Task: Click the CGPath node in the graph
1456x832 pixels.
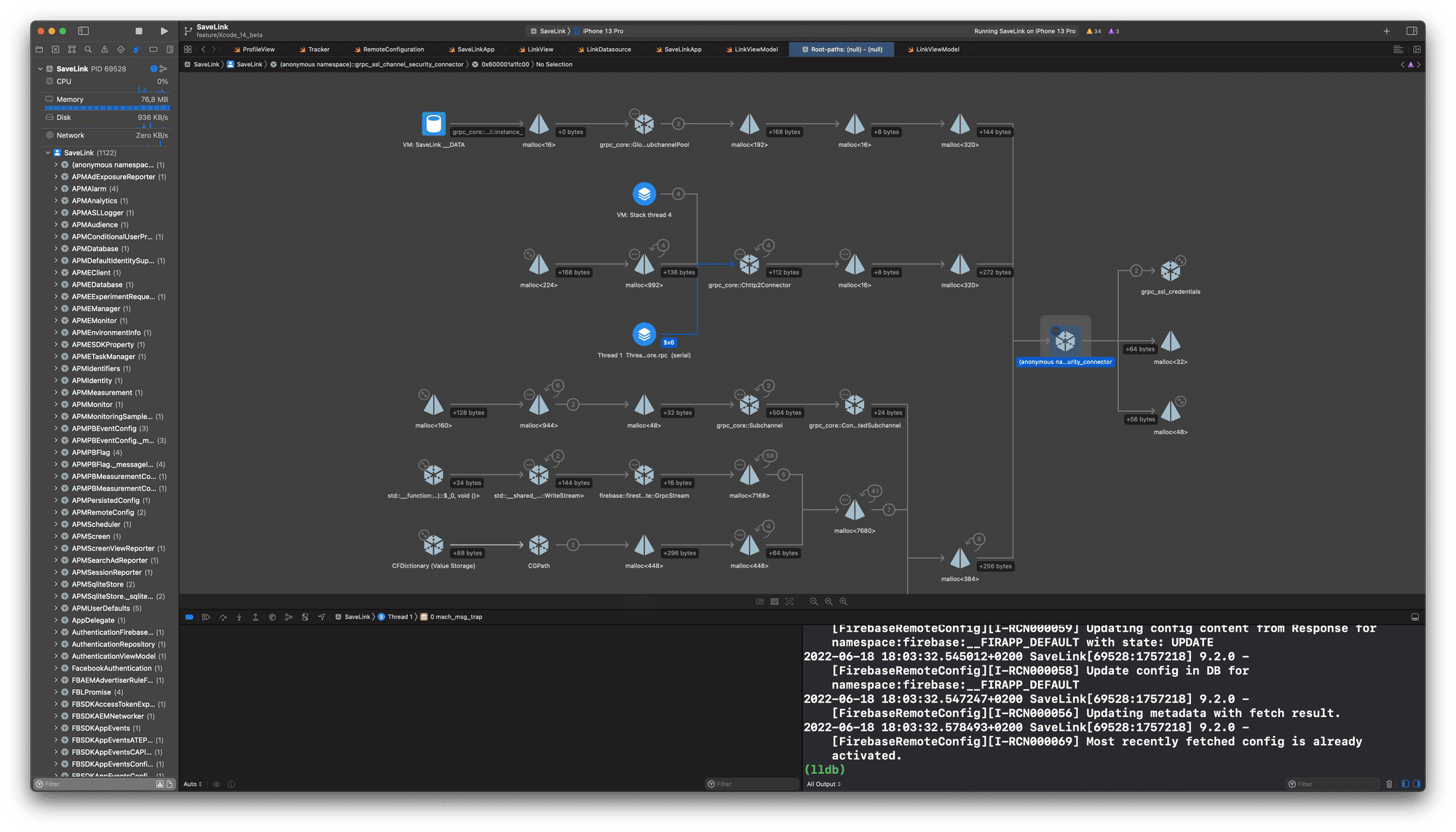Action: (x=539, y=545)
